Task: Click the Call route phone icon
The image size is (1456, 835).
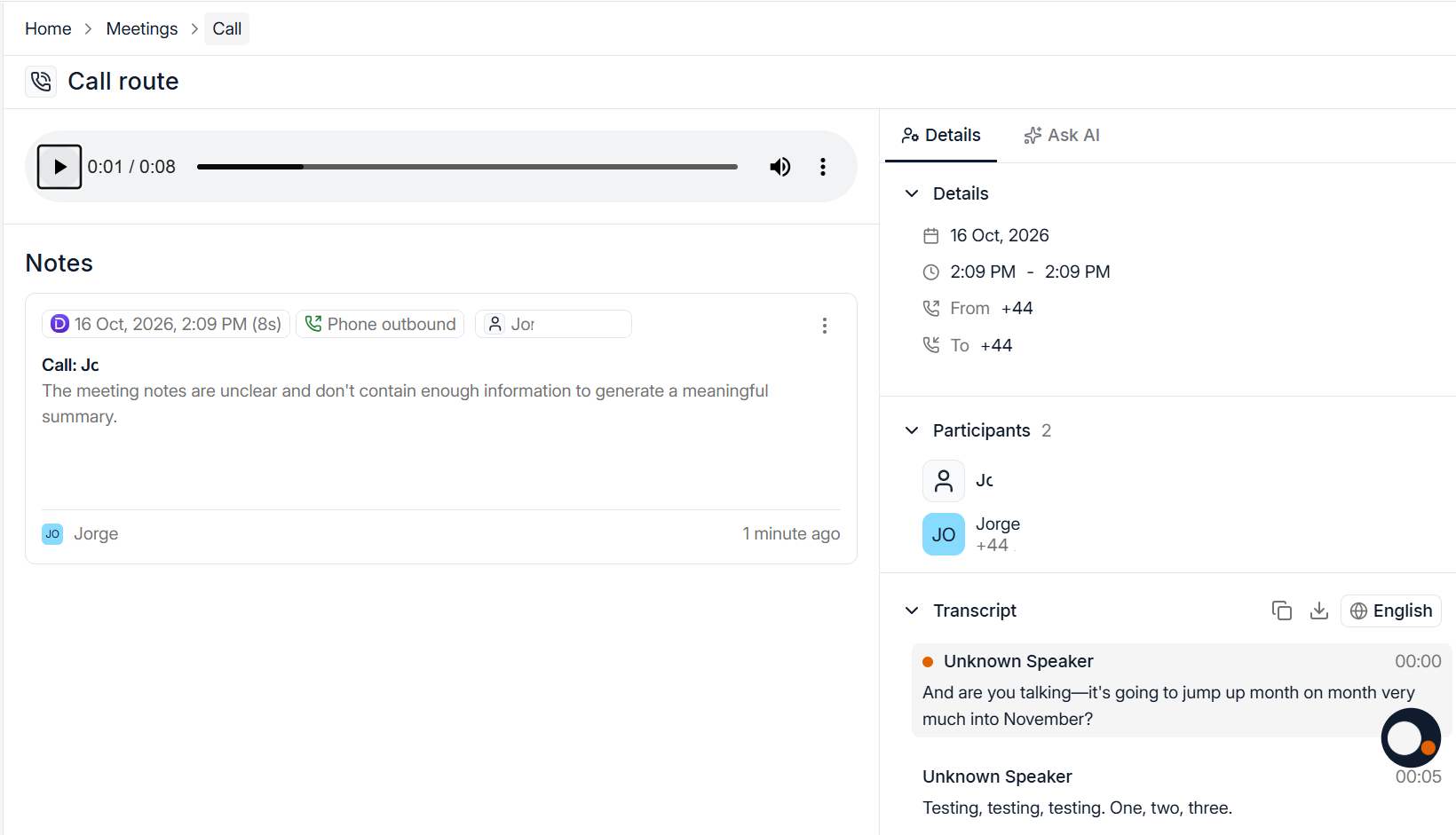Action: coord(41,82)
